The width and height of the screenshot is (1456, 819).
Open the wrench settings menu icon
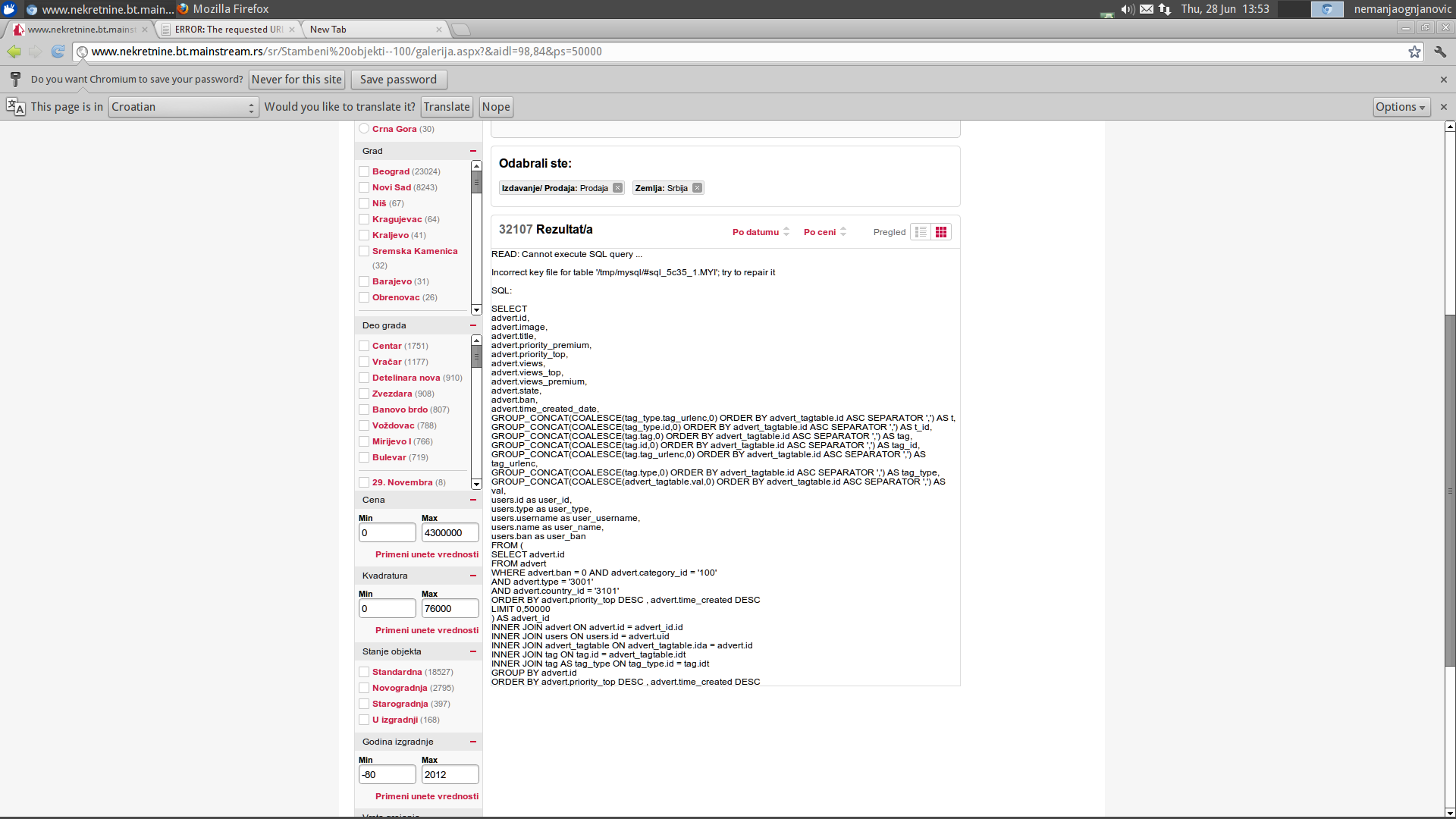(1440, 52)
